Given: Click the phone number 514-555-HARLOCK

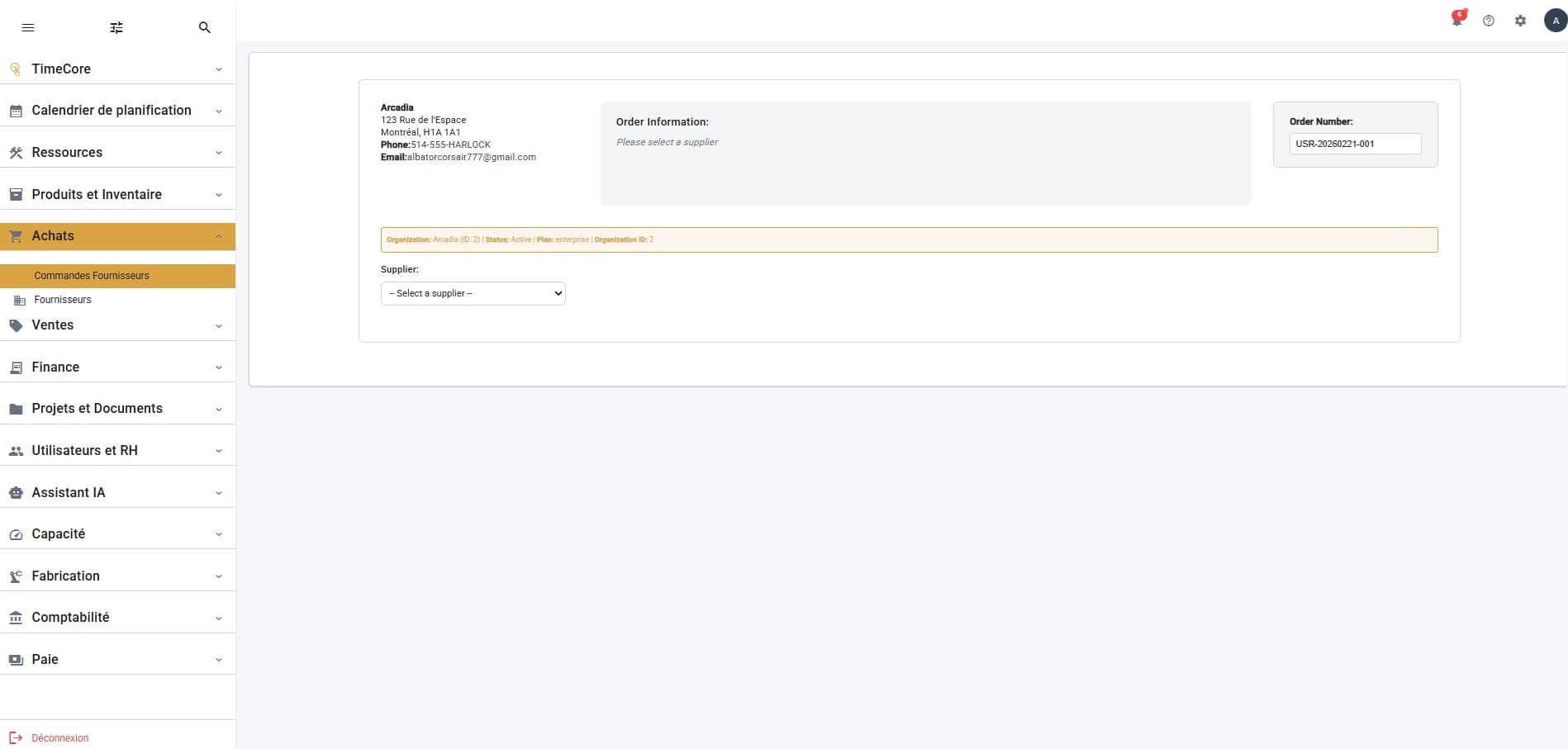Looking at the screenshot, I should pos(450,145).
